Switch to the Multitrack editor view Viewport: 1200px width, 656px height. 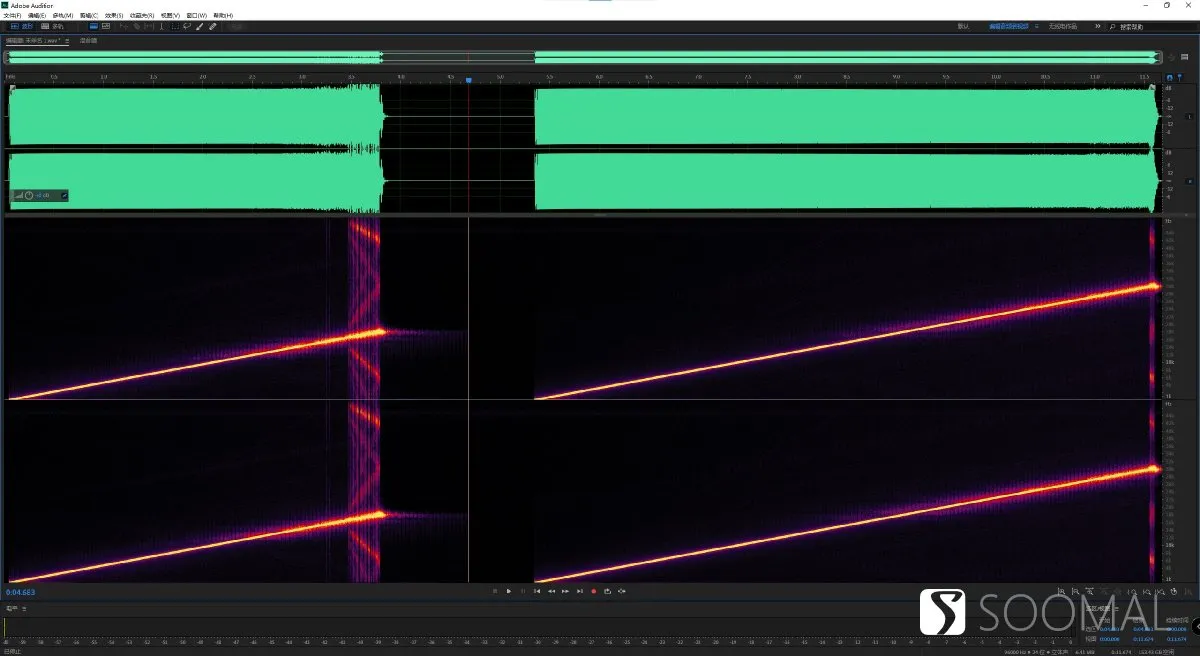[x=54, y=26]
